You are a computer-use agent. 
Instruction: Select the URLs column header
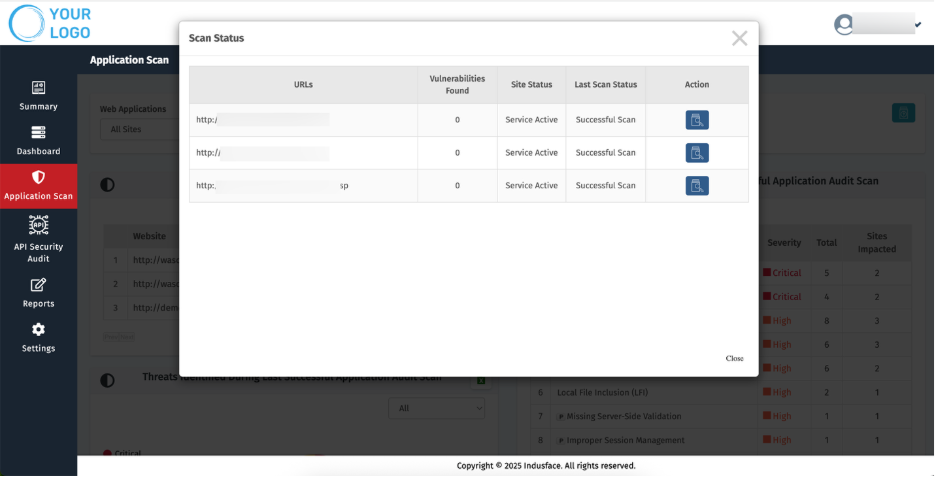tap(303, 85)
